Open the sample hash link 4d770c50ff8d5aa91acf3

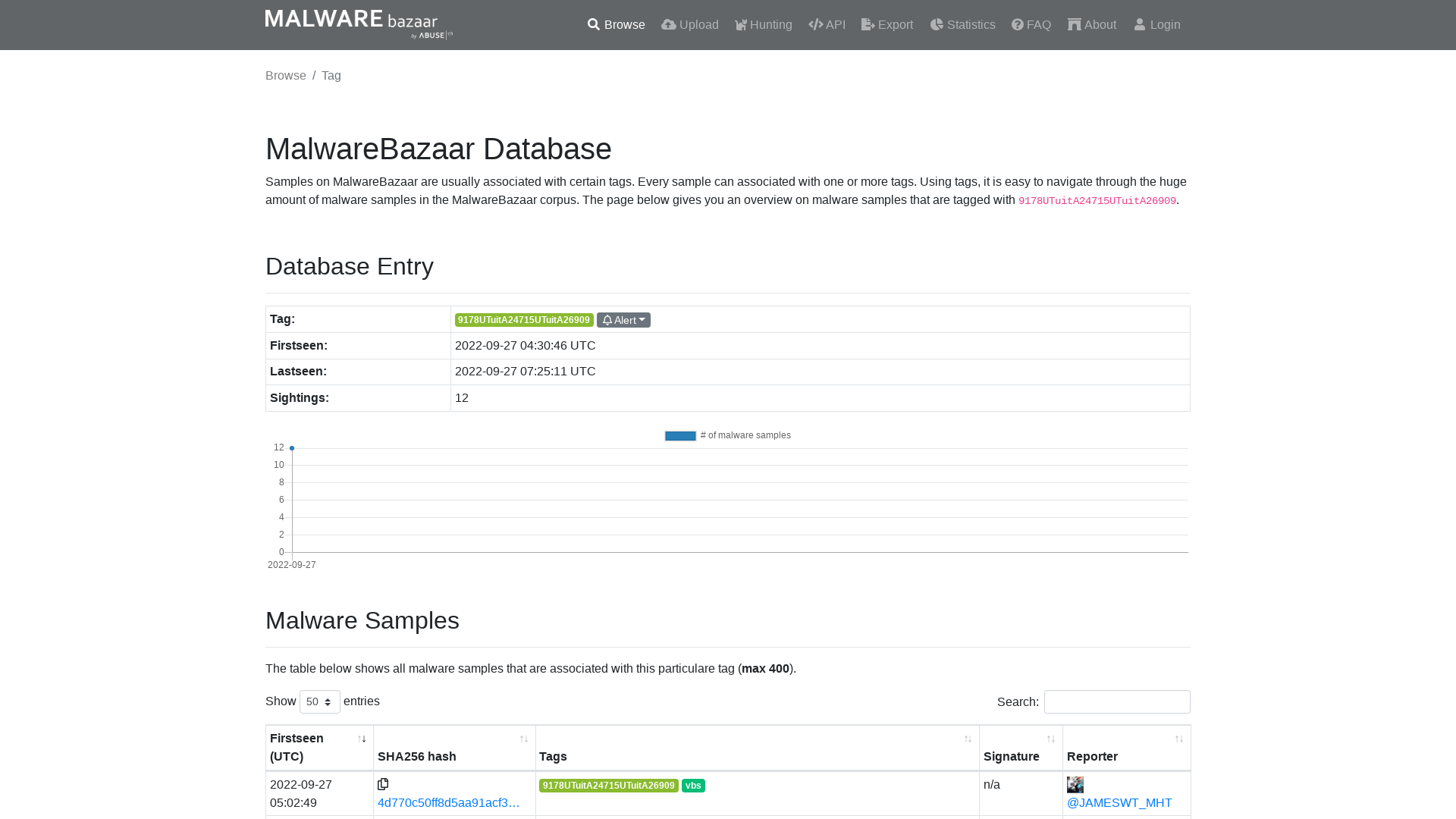449,802
